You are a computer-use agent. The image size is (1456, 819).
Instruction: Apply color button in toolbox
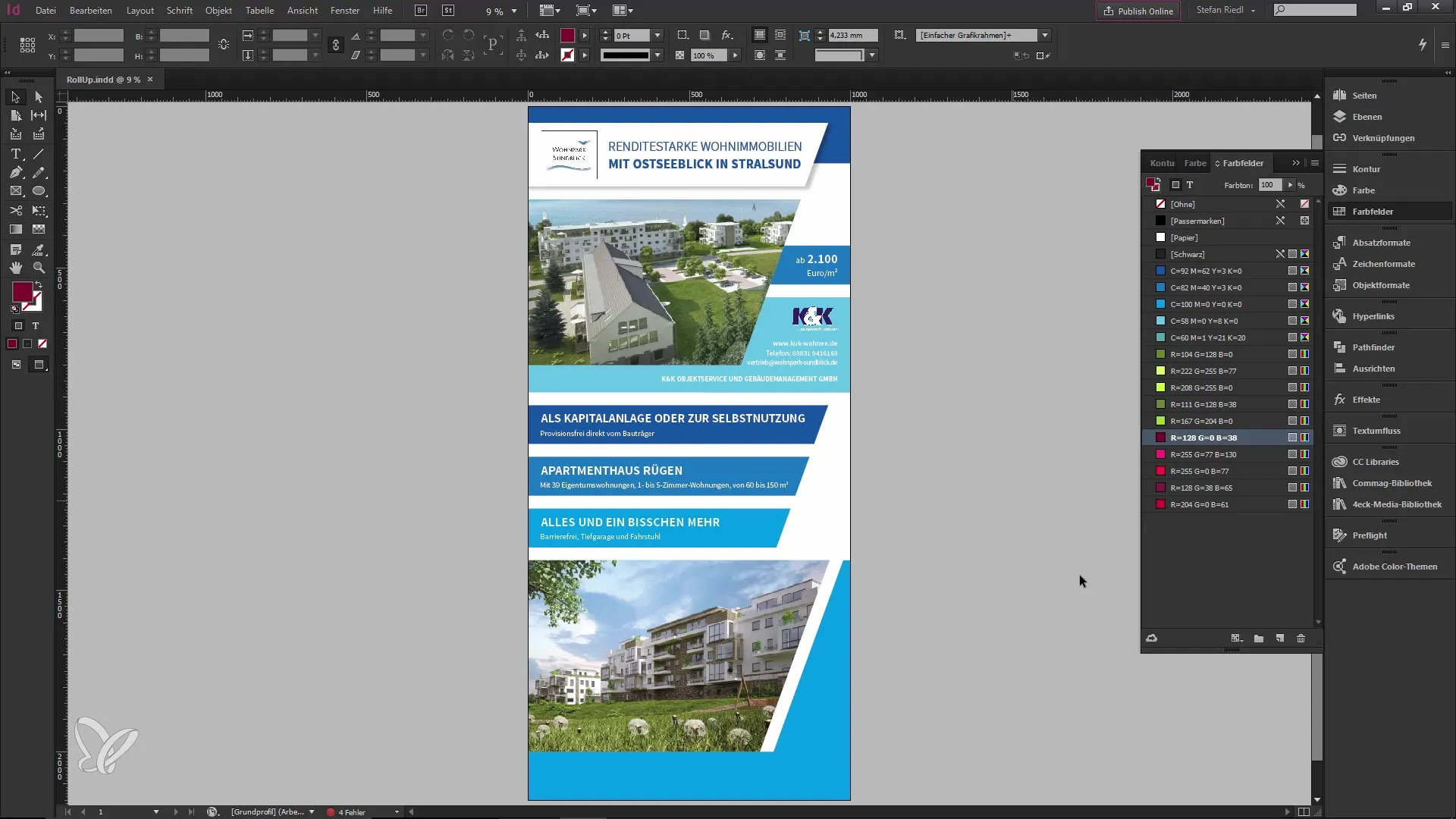tap(12, 344)
